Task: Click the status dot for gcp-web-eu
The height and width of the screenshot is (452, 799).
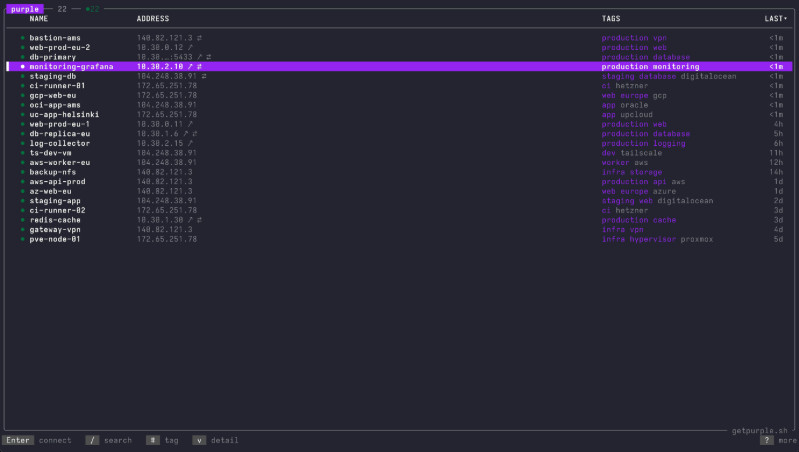Action: (22, 95)
